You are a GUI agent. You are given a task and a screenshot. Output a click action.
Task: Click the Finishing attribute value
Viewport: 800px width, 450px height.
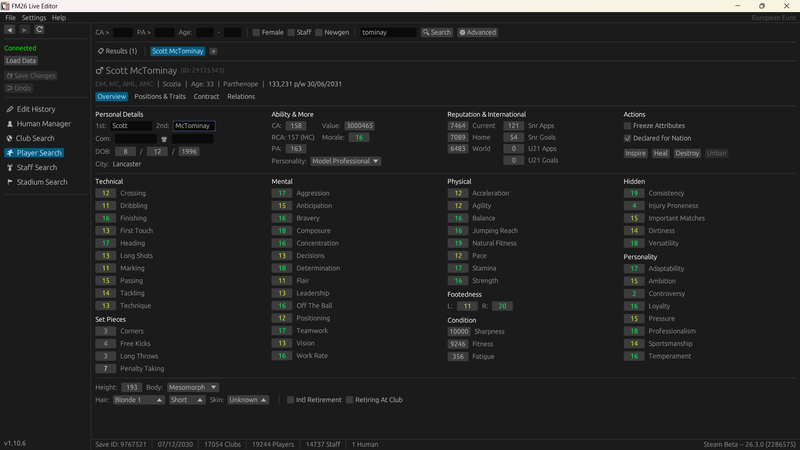pyautogui.click(x=106, y=218)
